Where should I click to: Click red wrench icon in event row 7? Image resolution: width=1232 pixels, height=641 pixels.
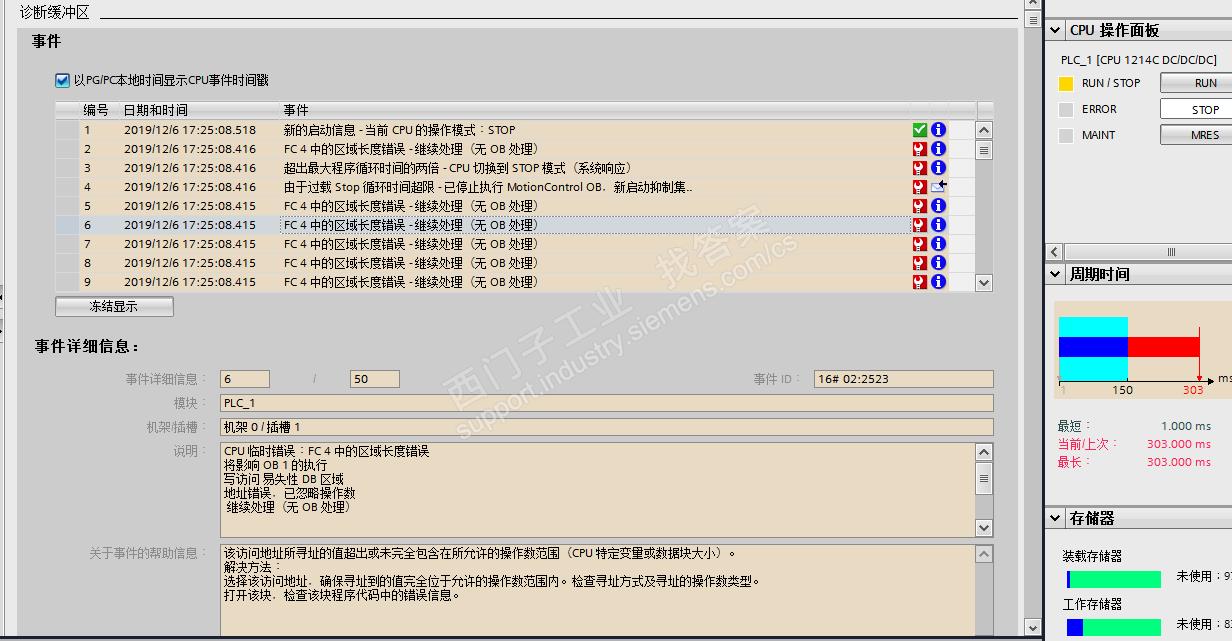pyautogui.click(x=920, y=244)
